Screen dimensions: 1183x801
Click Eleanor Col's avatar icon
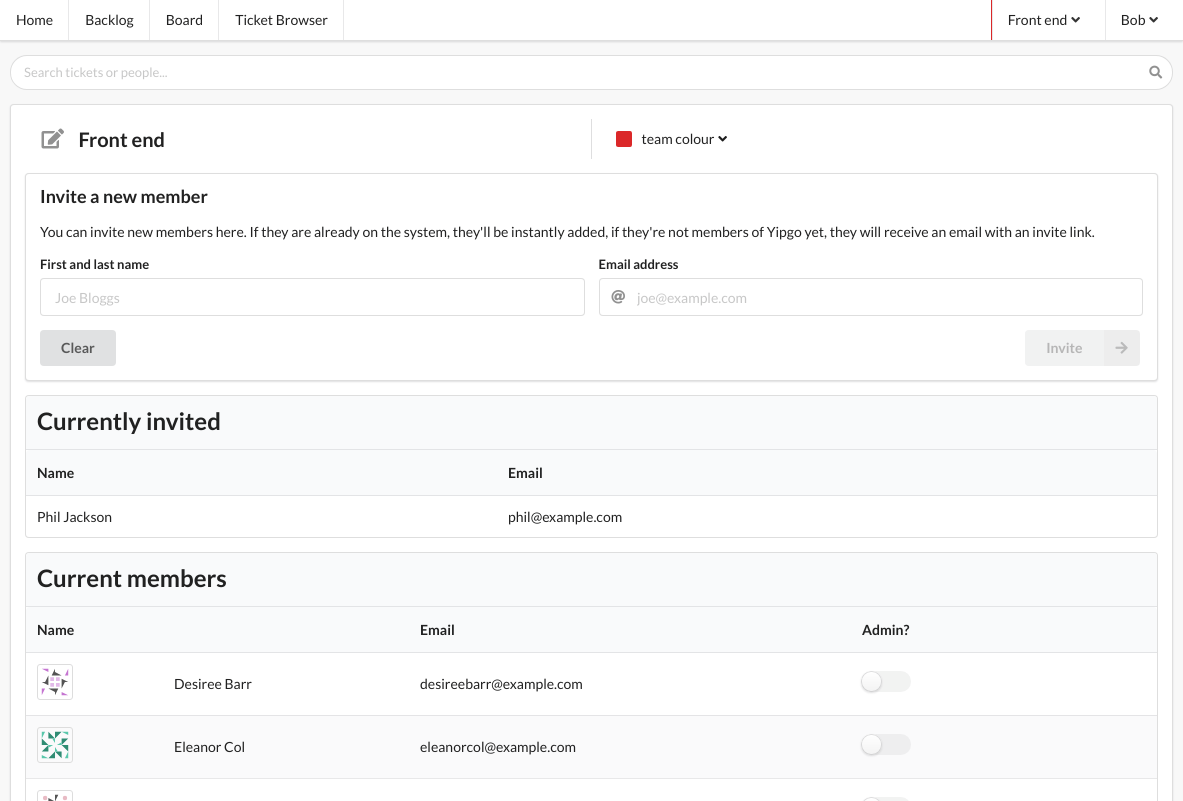click(55, 745)
